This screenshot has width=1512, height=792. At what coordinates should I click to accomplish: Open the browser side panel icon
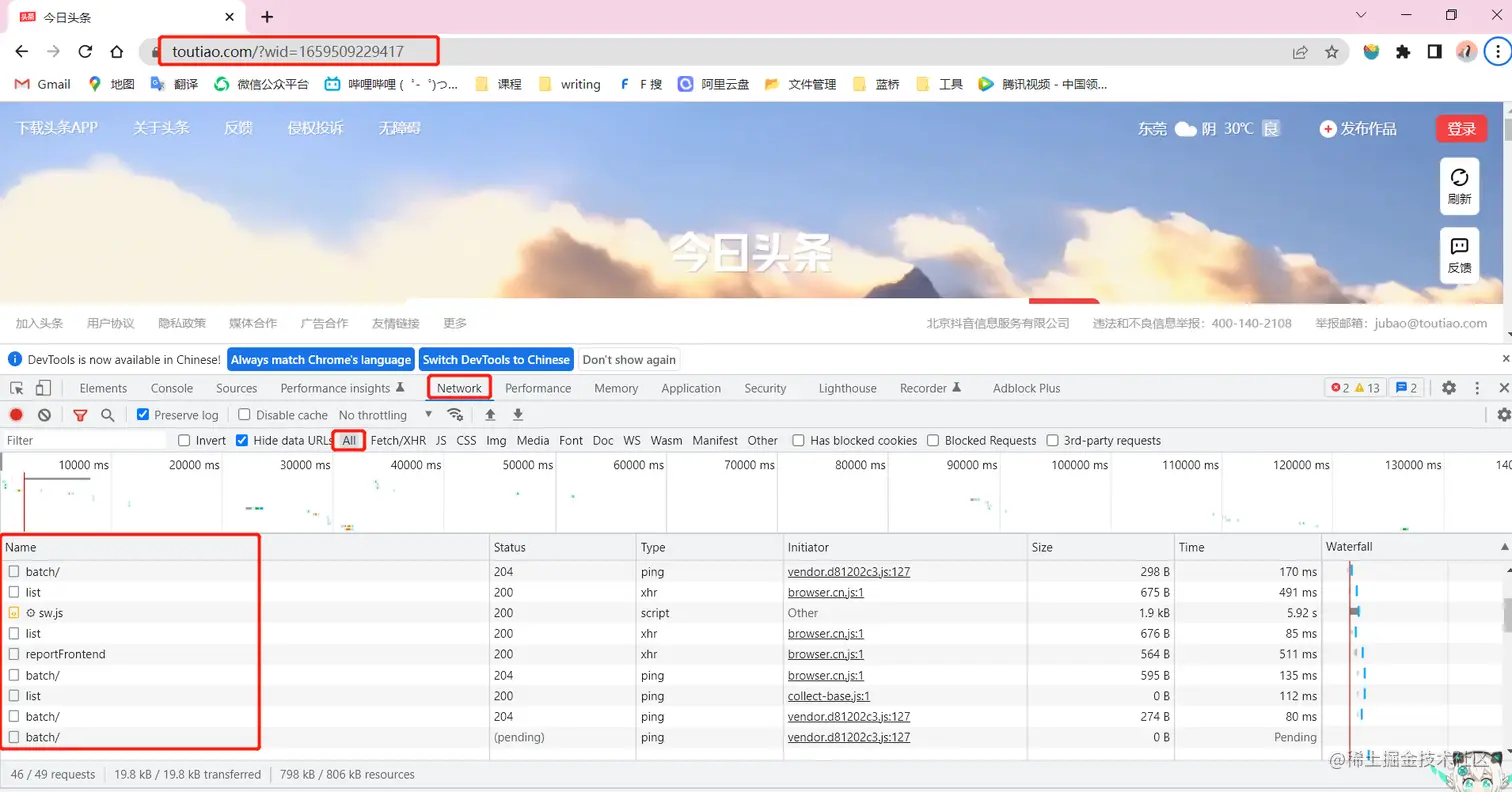(1434, 52)
